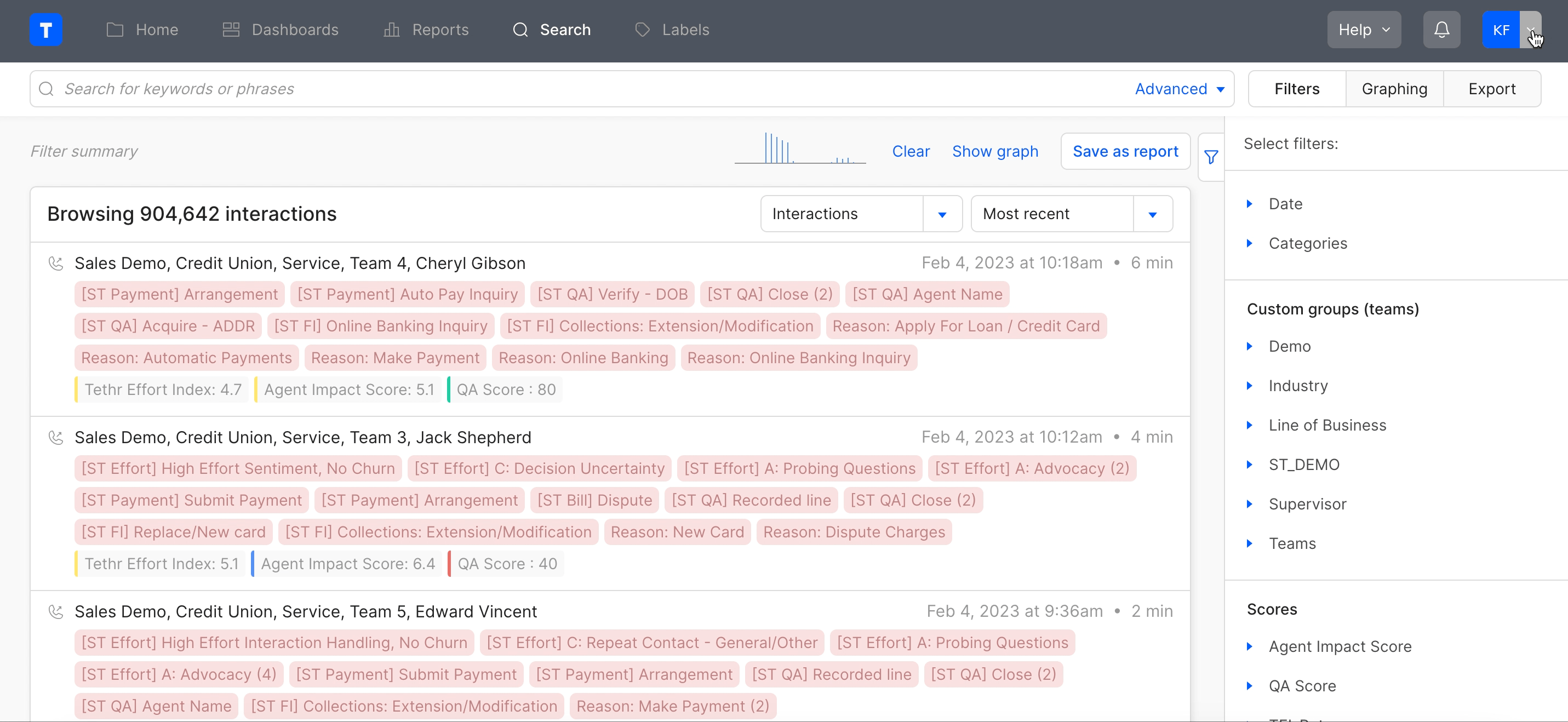Click the KF user avatar
The image size is (1568, 722).
coord(1501,29)
